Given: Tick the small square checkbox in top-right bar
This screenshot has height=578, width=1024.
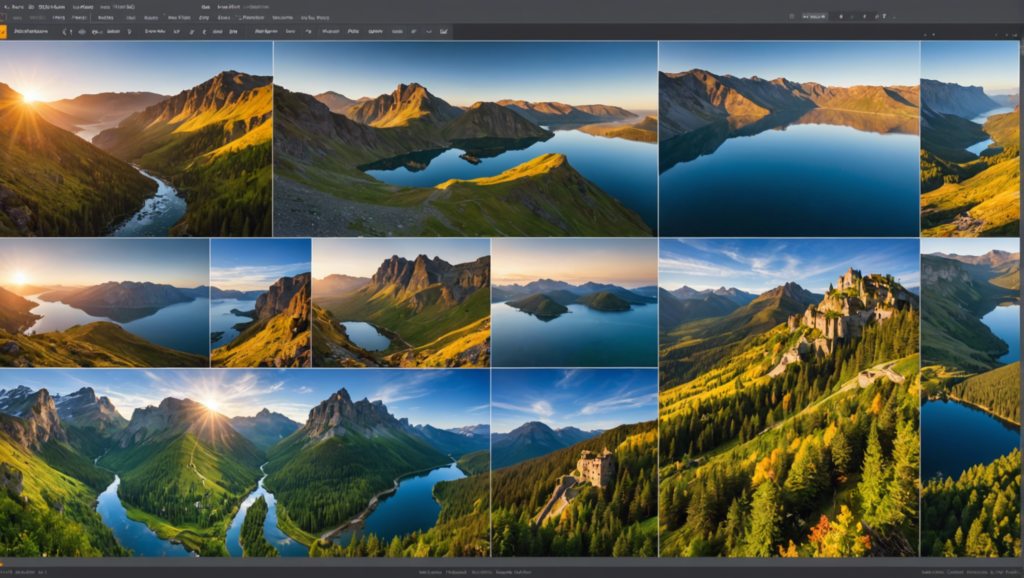Looking at the screenshot, I should pyautogui.click(x=793, y=17).
